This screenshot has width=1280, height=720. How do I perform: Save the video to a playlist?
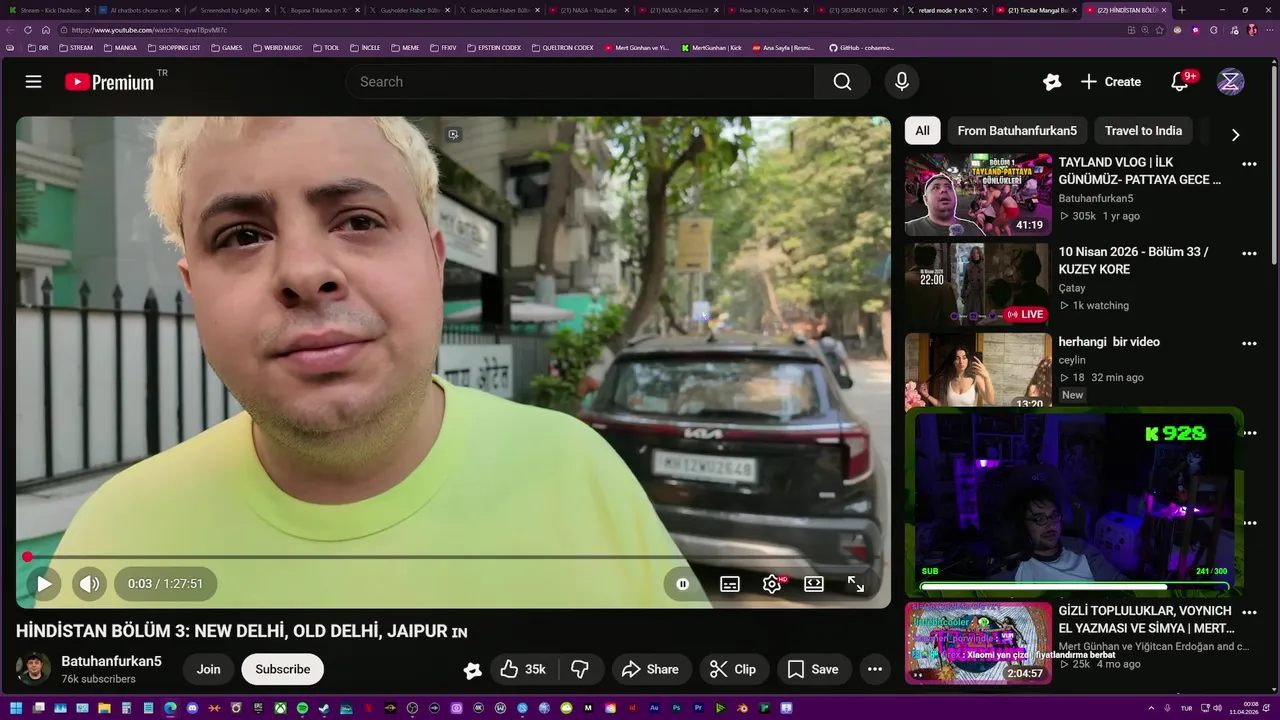tap(813, 669)
